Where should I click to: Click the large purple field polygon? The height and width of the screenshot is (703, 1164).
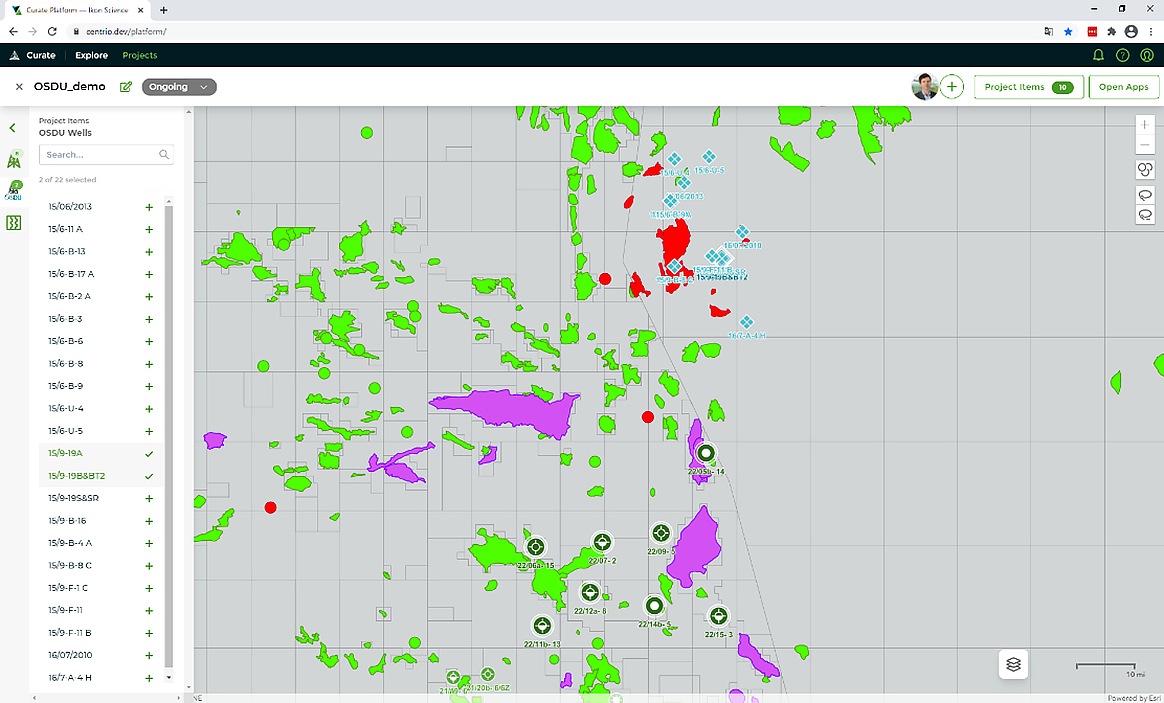(x=507, y=411)
